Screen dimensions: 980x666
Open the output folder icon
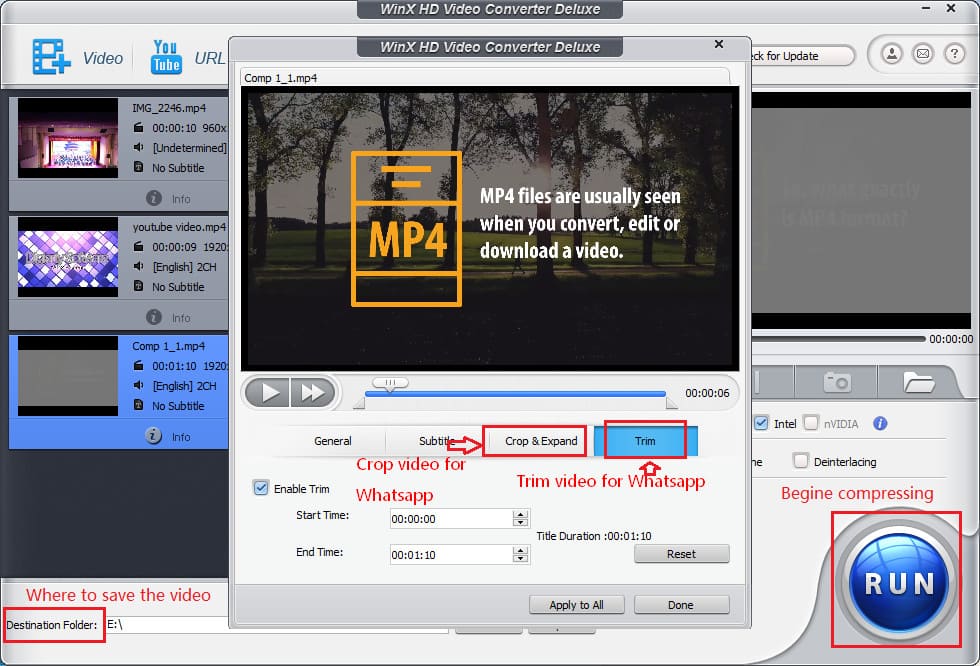[x=918, y=382]
